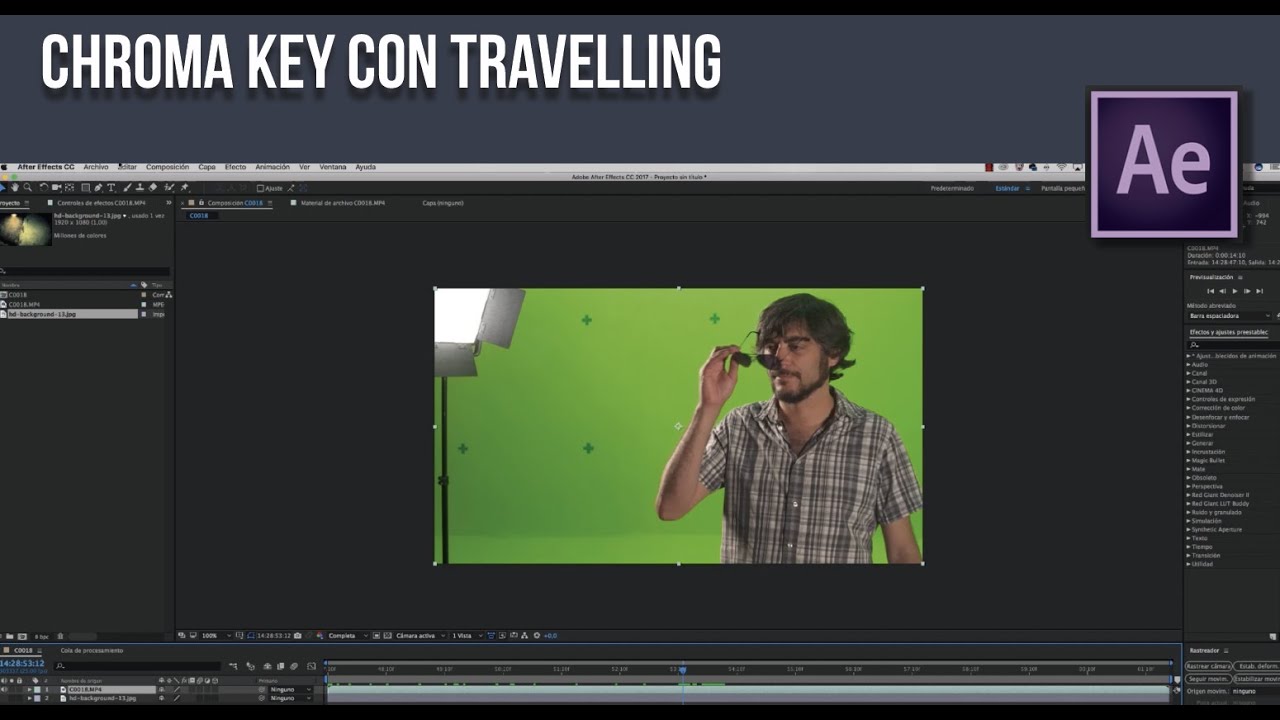Image resolution: width=1280 pixels, height=720 pixels.
Task: Click the motion blur icon in timeline
Action: tap(293, 666)
